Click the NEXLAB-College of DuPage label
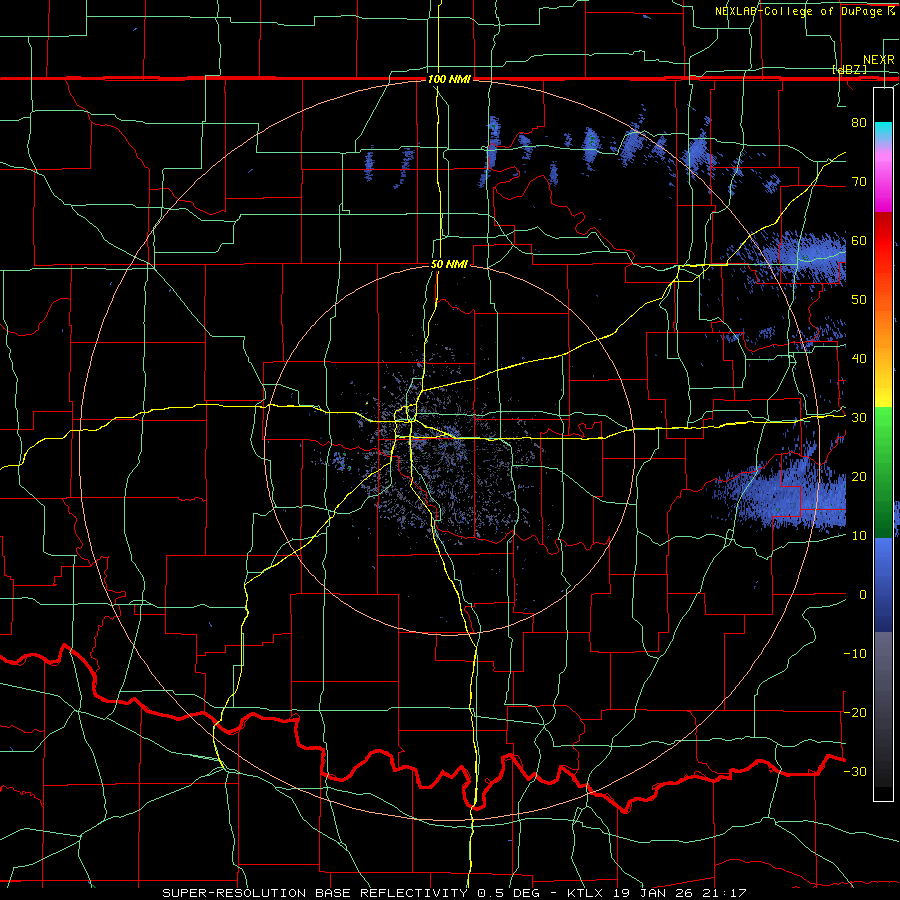This screenshot has height=900, width=900. pyautogui.click(x=798, y=11)
